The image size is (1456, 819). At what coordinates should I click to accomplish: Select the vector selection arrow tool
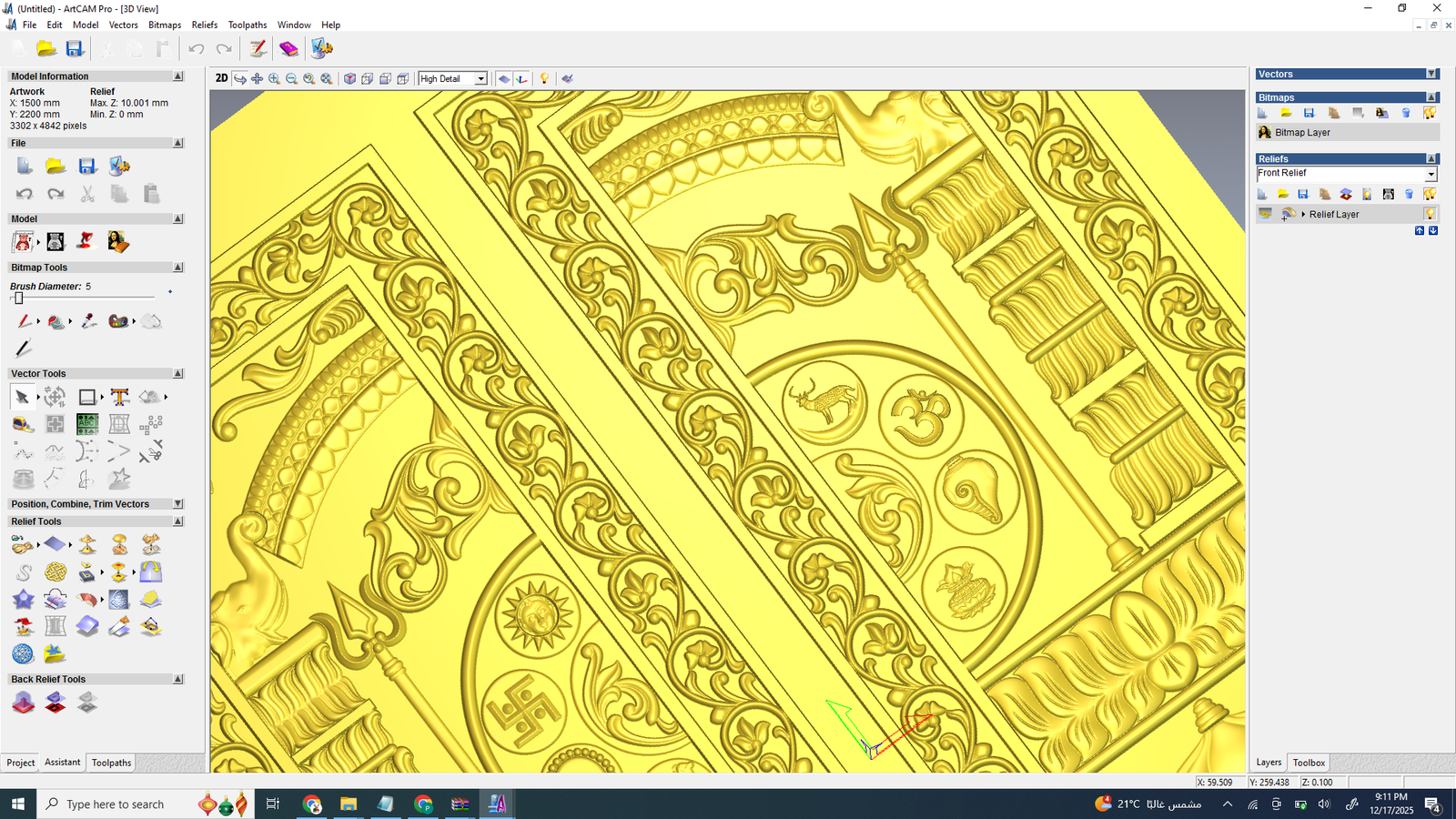[22, 397]
